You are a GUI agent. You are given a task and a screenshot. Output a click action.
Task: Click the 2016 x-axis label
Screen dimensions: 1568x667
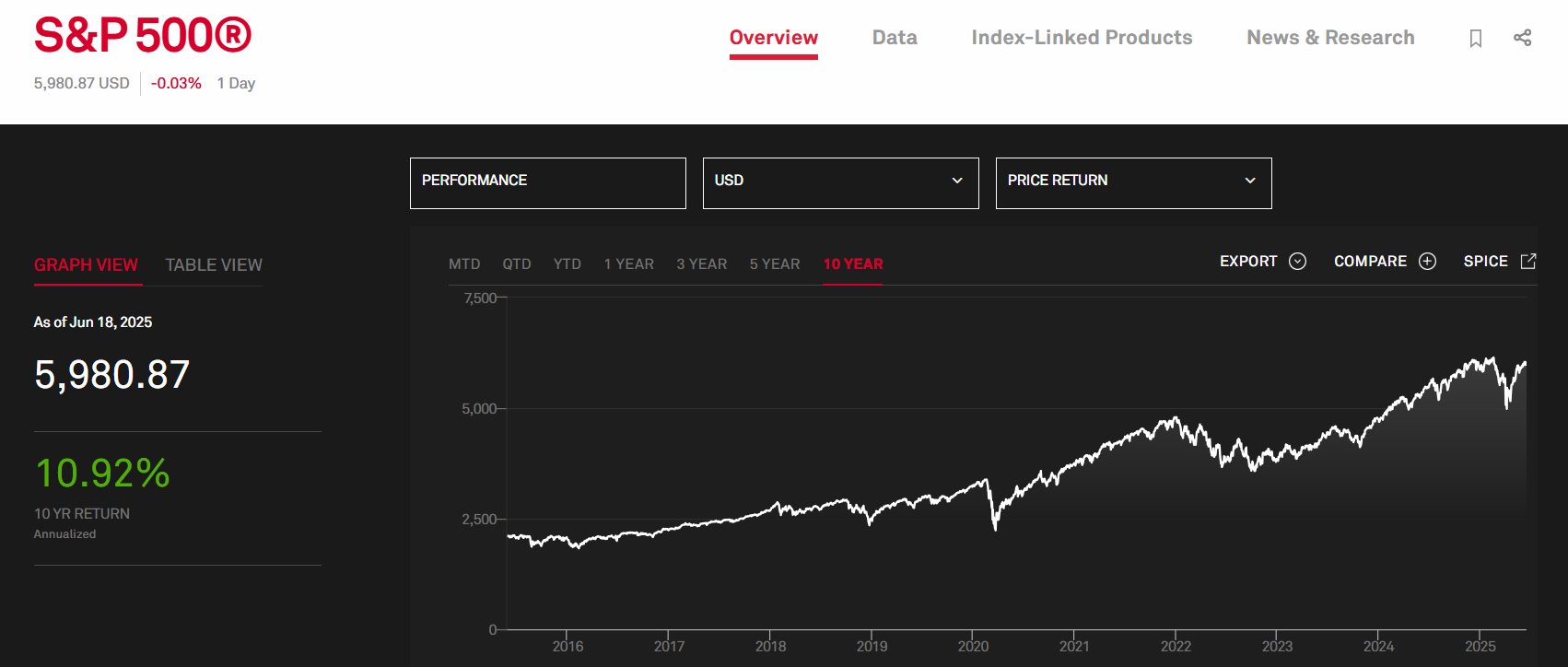click(x=568, y=647)
